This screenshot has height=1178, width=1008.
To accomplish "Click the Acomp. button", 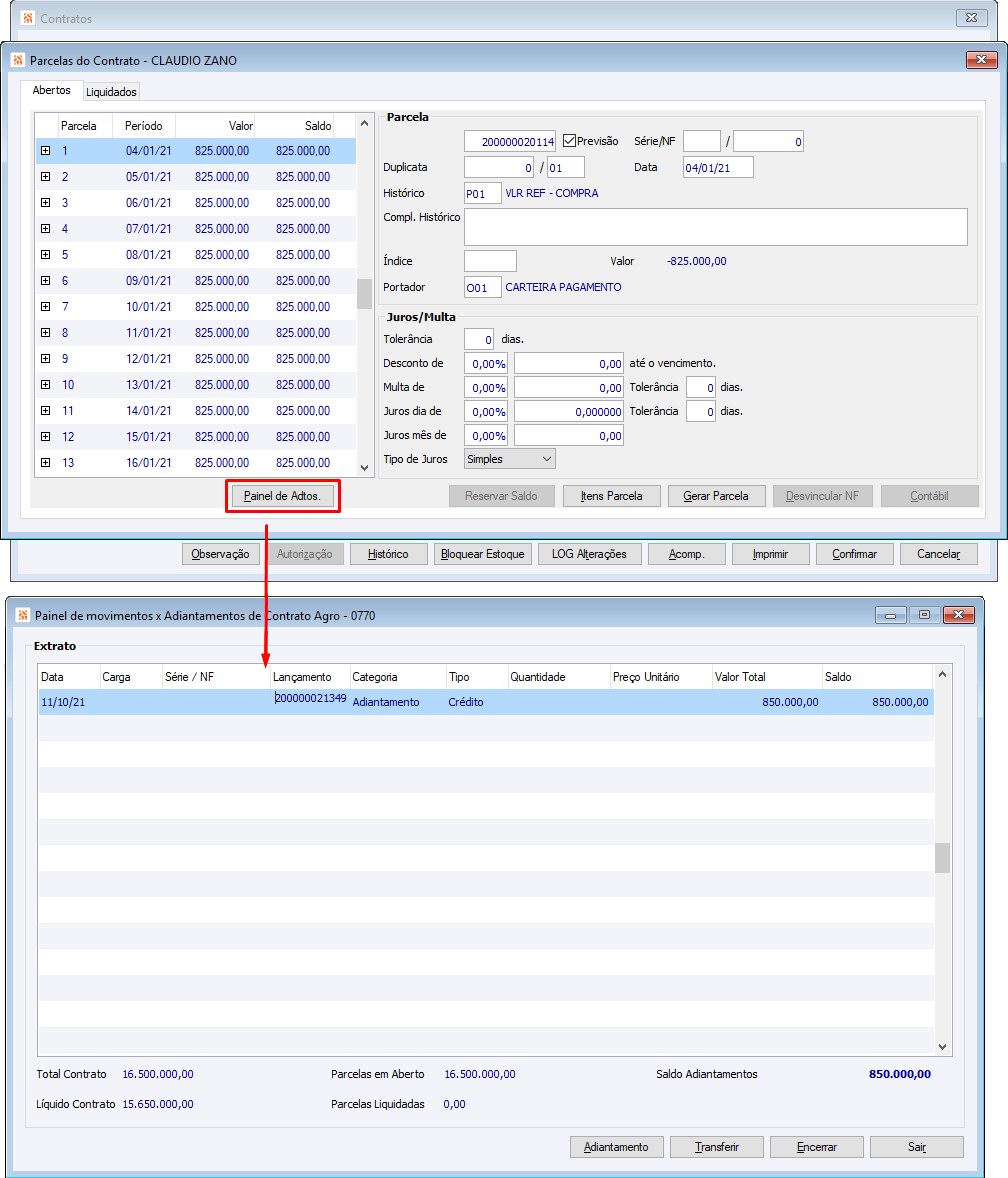I will pos(687,554).
